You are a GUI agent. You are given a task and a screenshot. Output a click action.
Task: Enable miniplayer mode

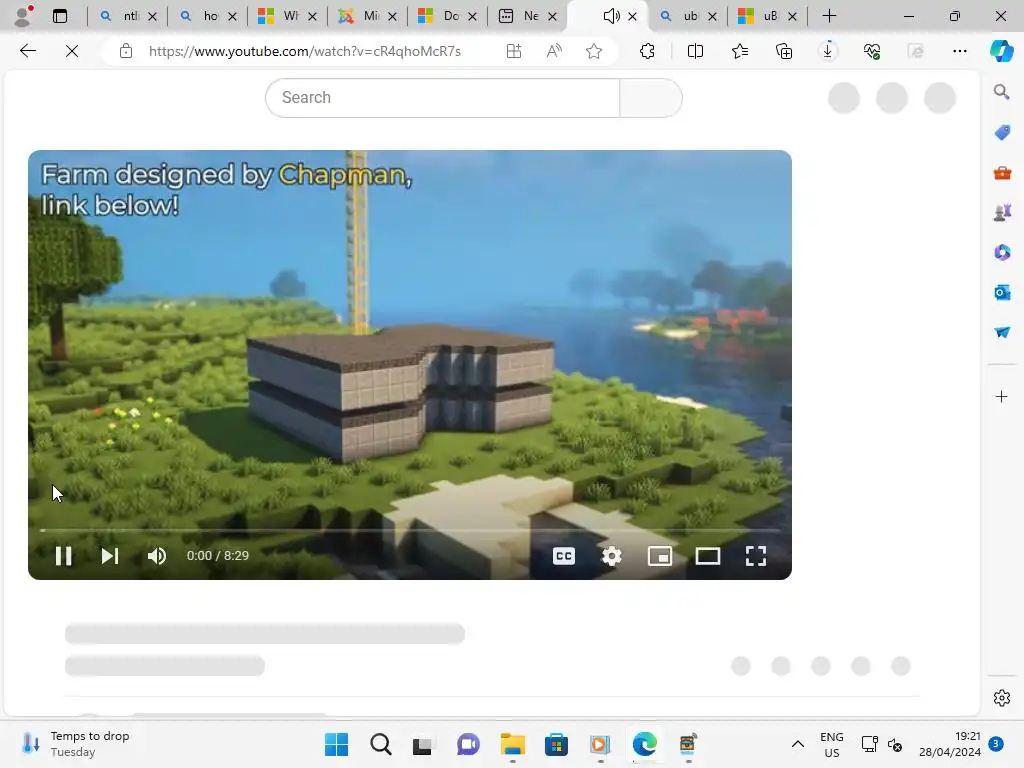660,556
